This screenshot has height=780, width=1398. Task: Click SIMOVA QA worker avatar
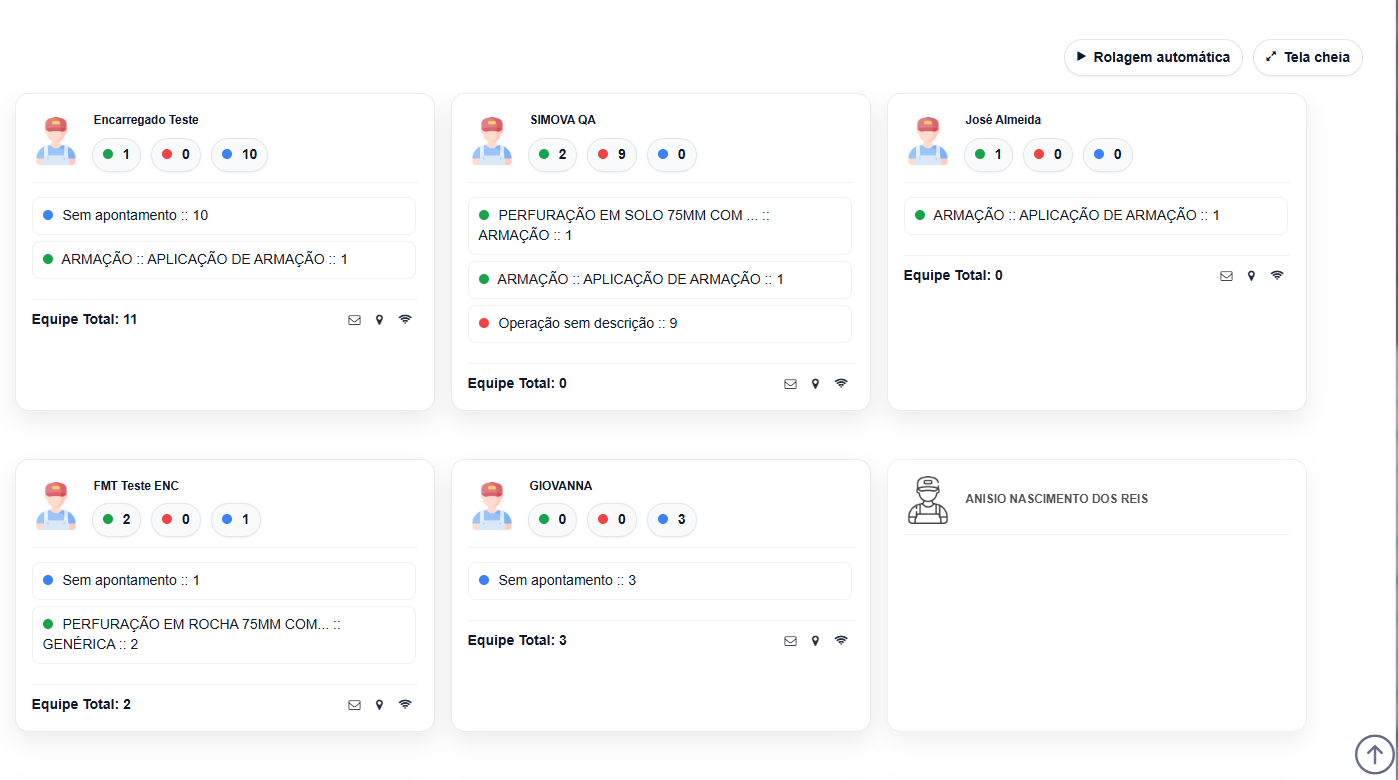[491, 140]
